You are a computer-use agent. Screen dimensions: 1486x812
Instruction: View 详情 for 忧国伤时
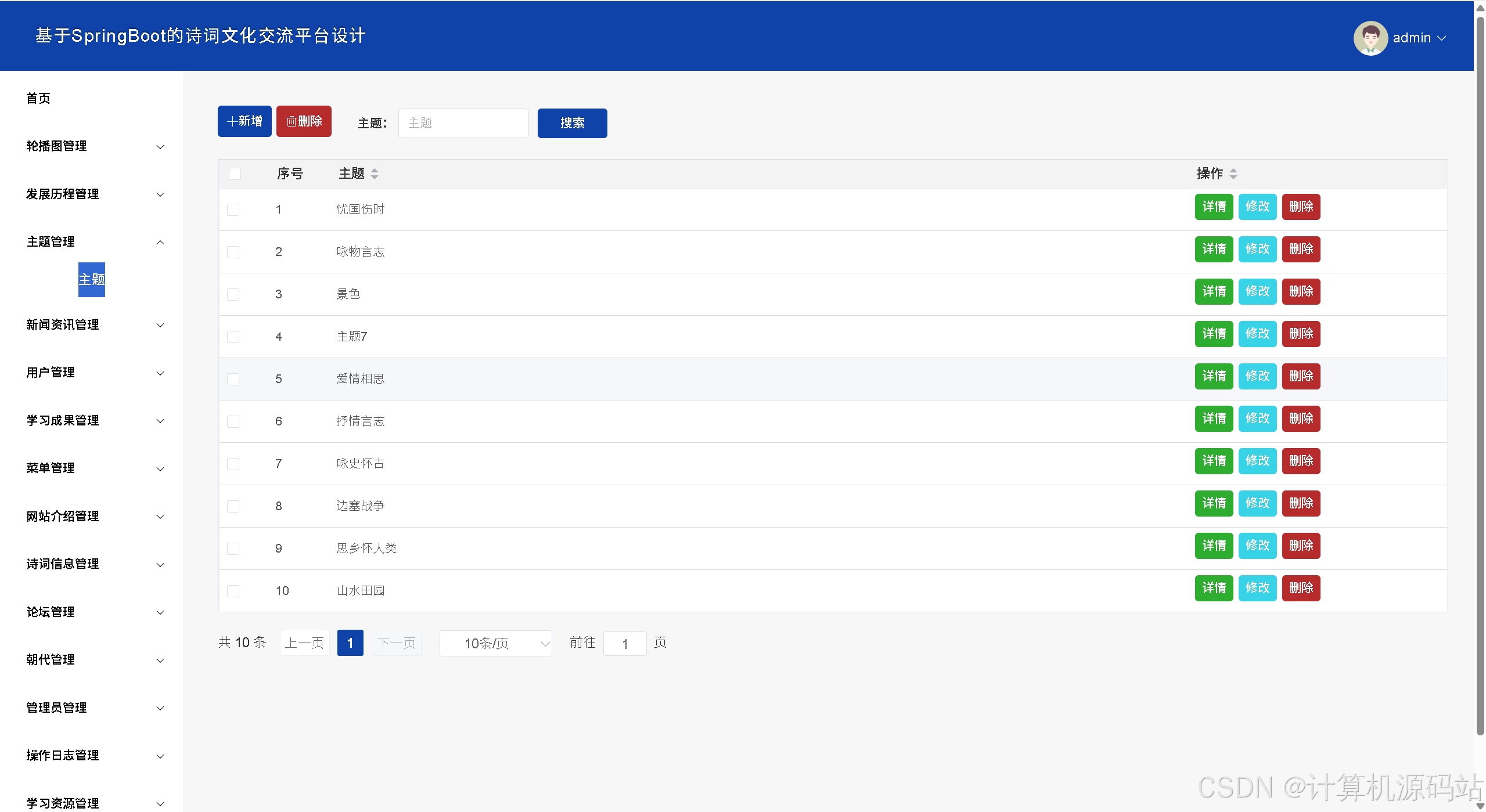[x=1214, y=207]
